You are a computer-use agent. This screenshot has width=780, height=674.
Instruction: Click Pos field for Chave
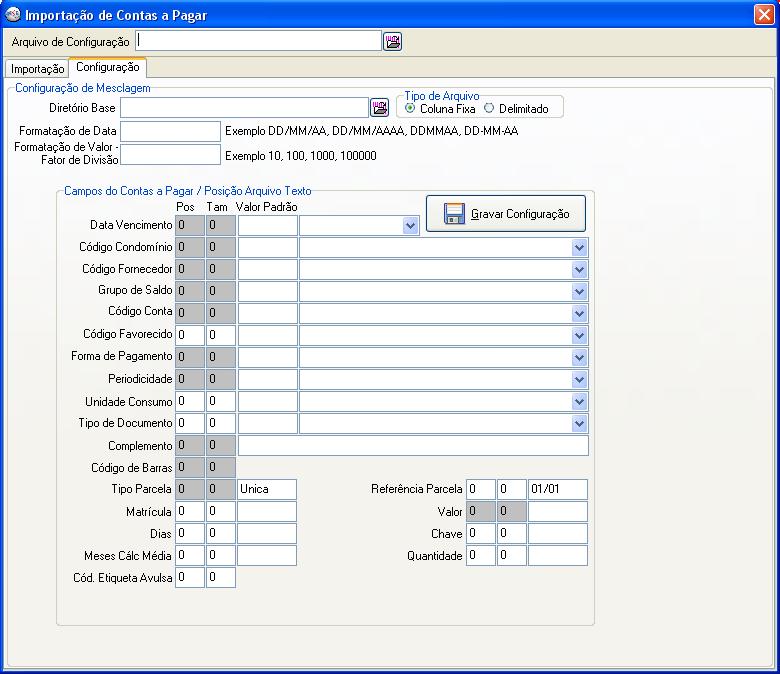481,533
